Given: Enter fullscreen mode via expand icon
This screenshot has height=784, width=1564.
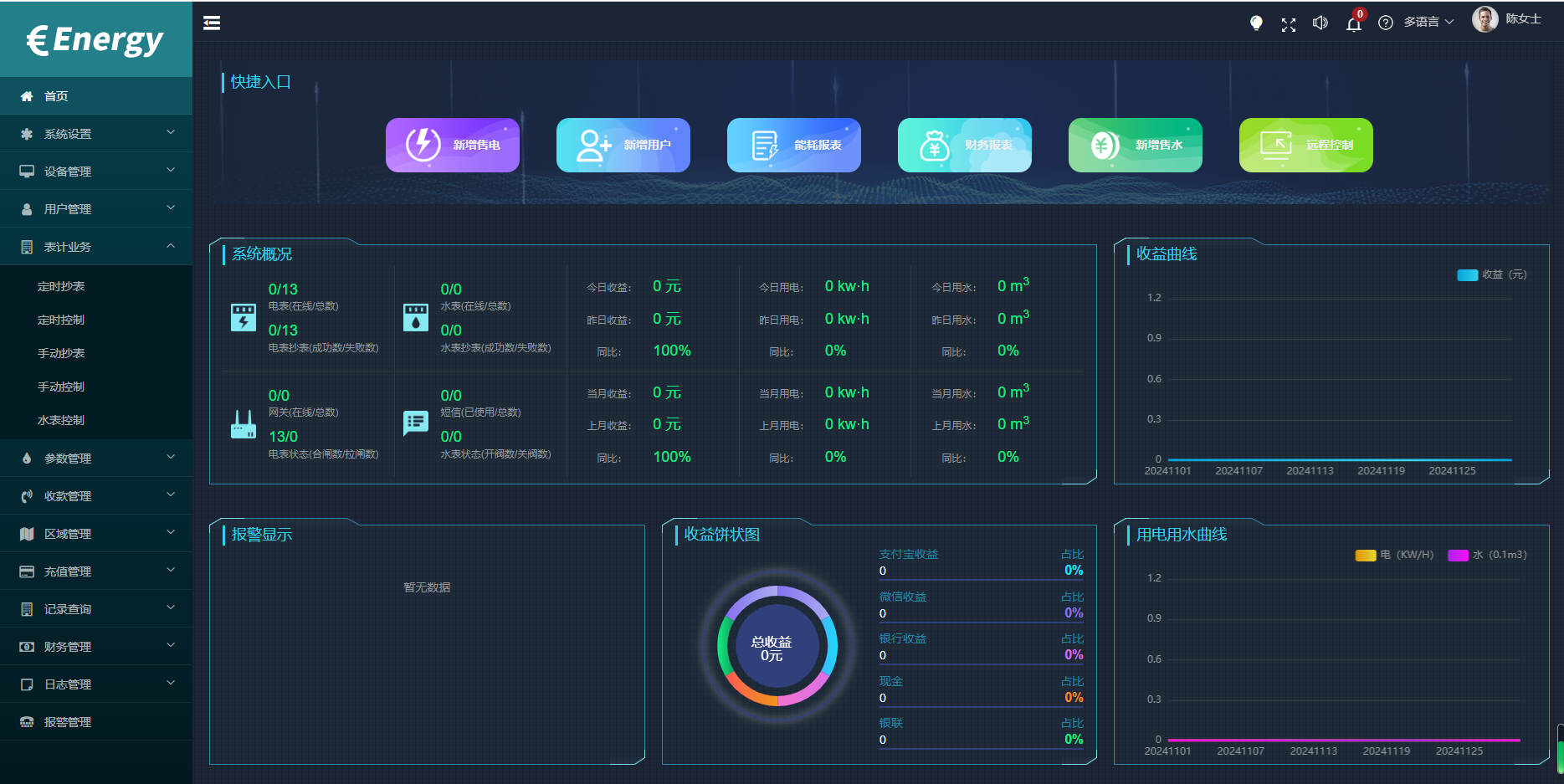Looking at the screenshot, I should (1289, 24).
